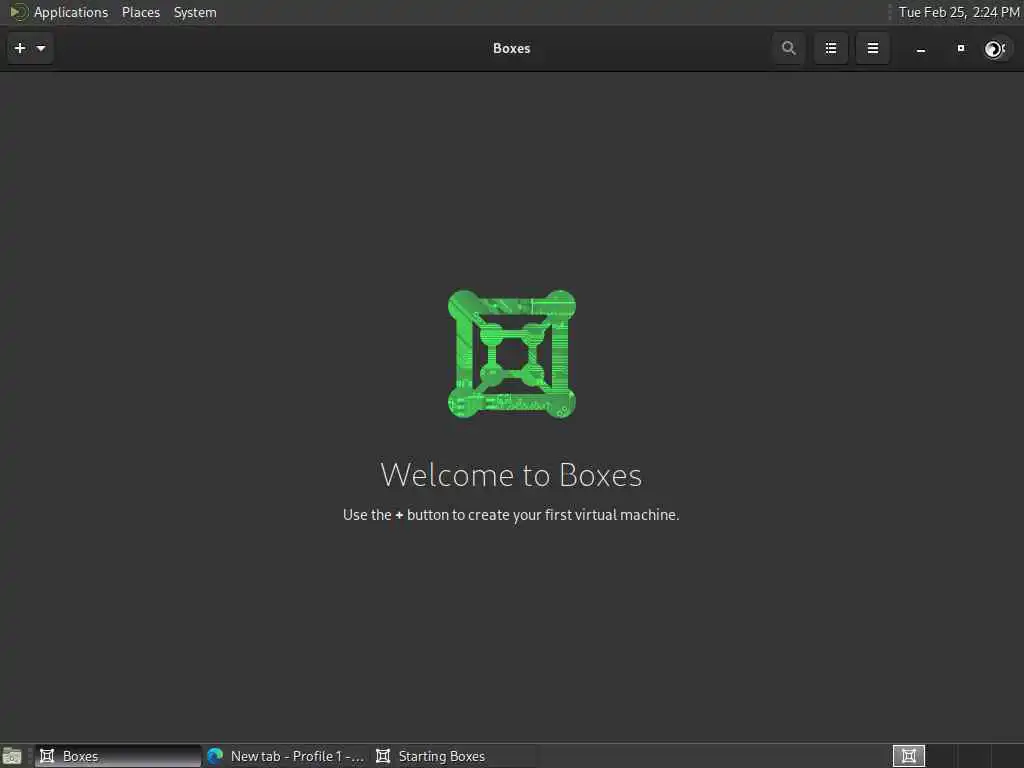Viewport: 1024px width, 768px height.
Task: Switch to New tab - Profile 1 taskbar window
Action: pos(285,756)
